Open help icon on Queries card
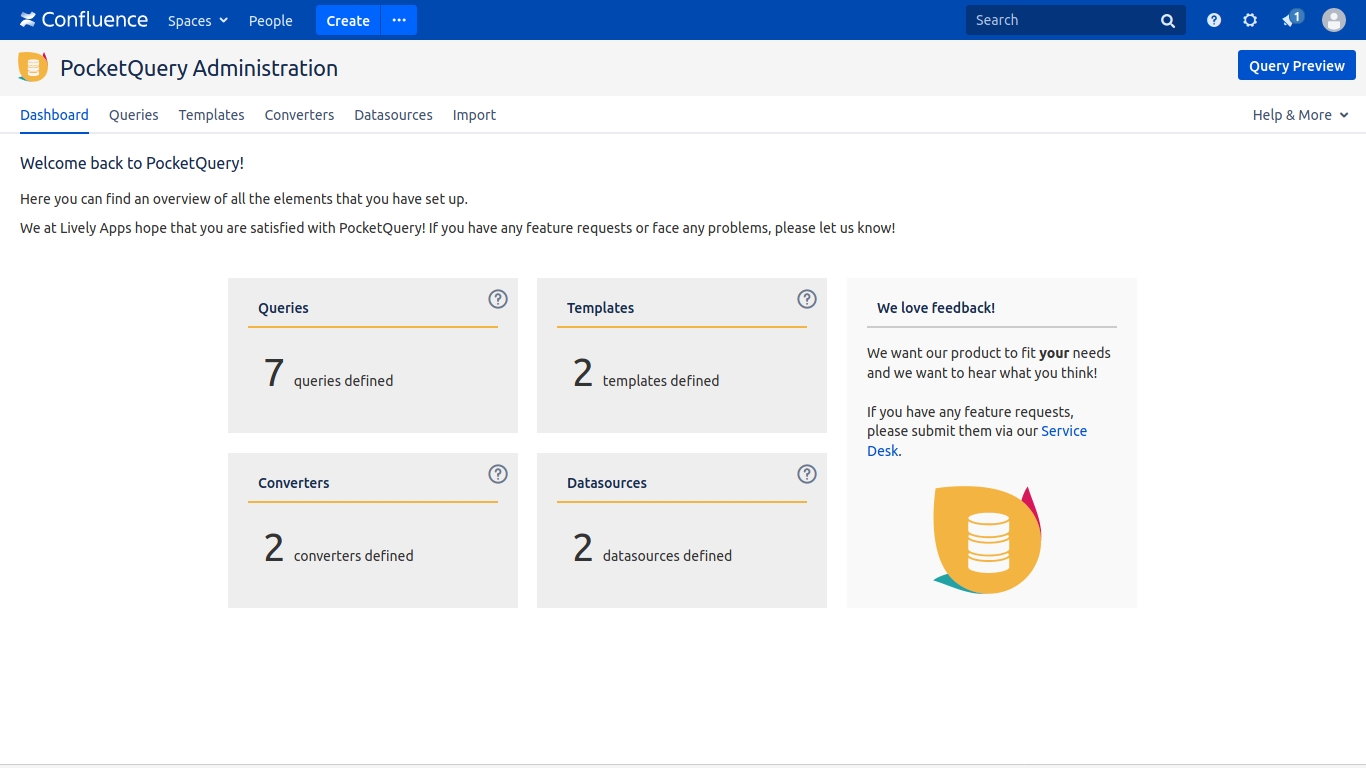This screenshot has width=1366, height=768. (x=498, y=299)
